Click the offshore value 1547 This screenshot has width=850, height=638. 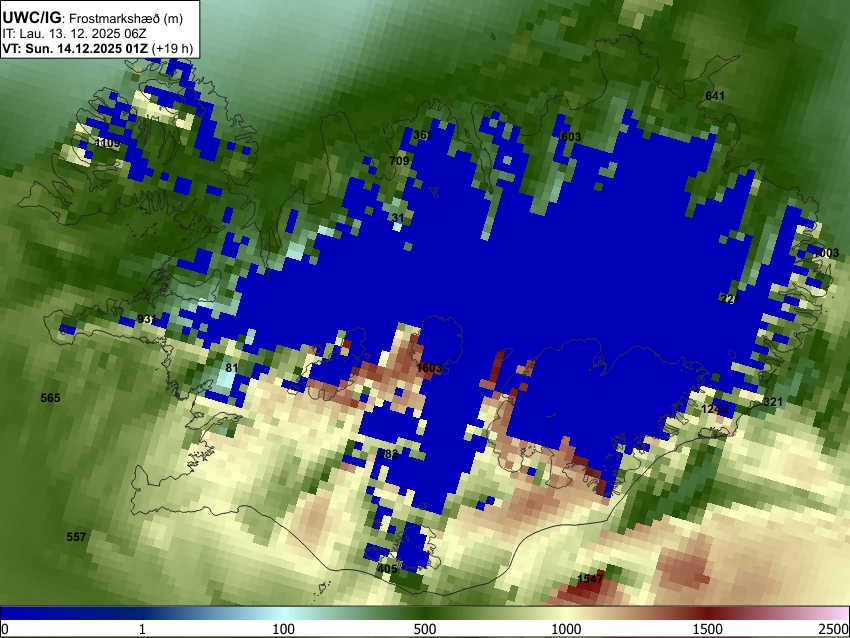(590, 578)
